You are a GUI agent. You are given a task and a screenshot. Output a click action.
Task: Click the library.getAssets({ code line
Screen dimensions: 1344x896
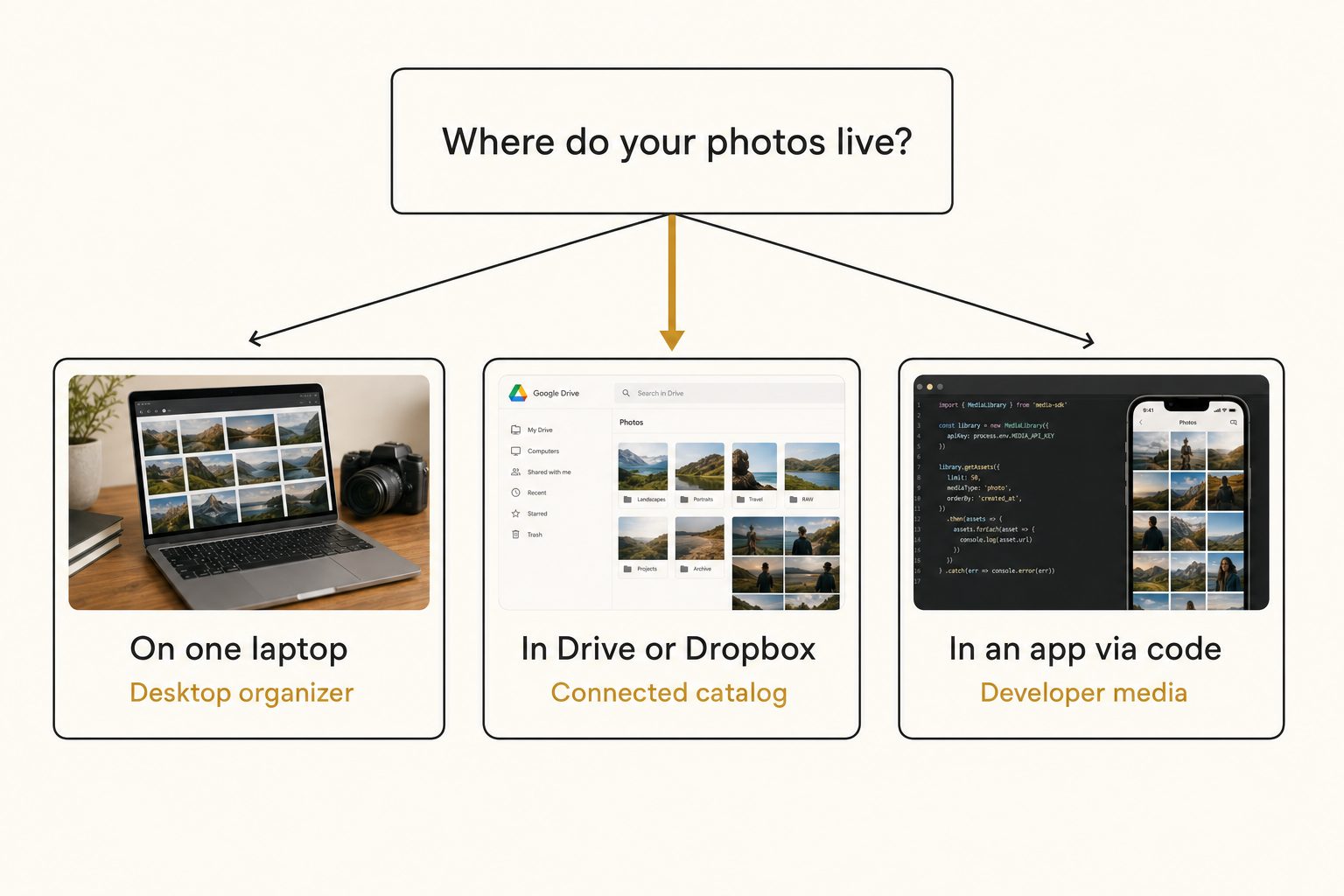969,467
